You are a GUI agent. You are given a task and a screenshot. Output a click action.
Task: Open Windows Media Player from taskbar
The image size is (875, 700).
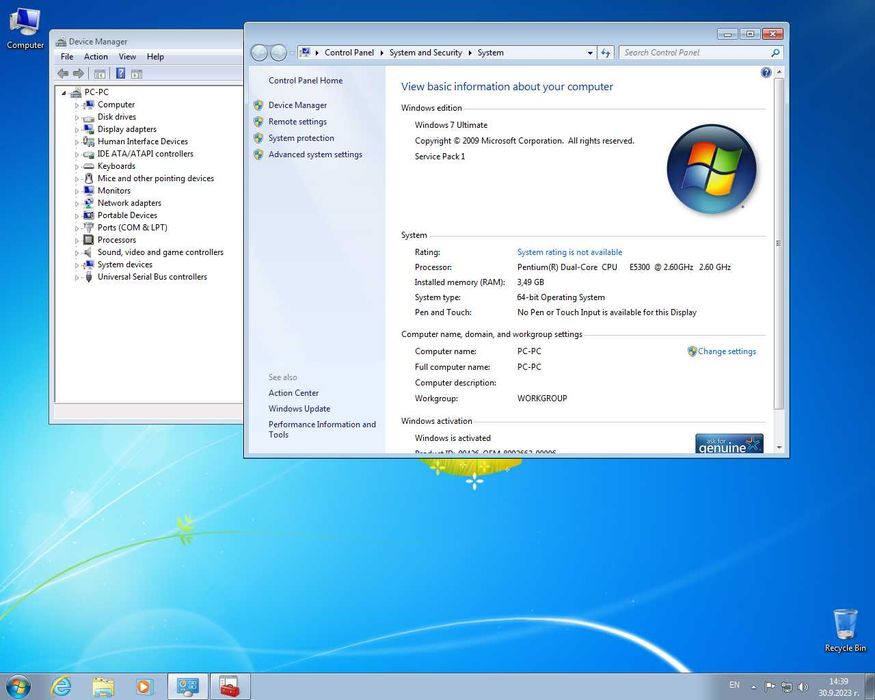pyautogui.click(x=144, y=686)
